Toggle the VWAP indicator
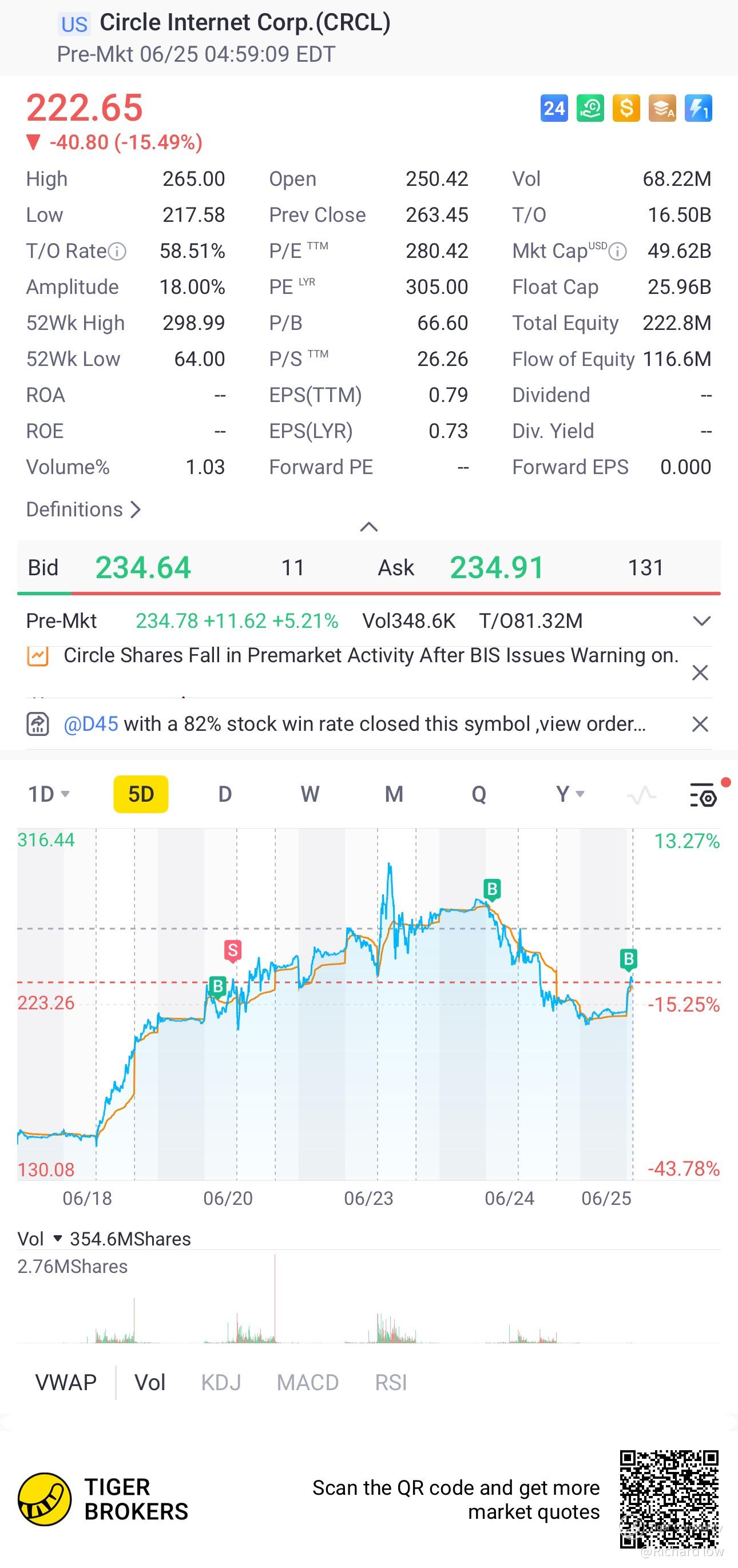This screenshot has width=738, height=1568. coord(66,1382)
